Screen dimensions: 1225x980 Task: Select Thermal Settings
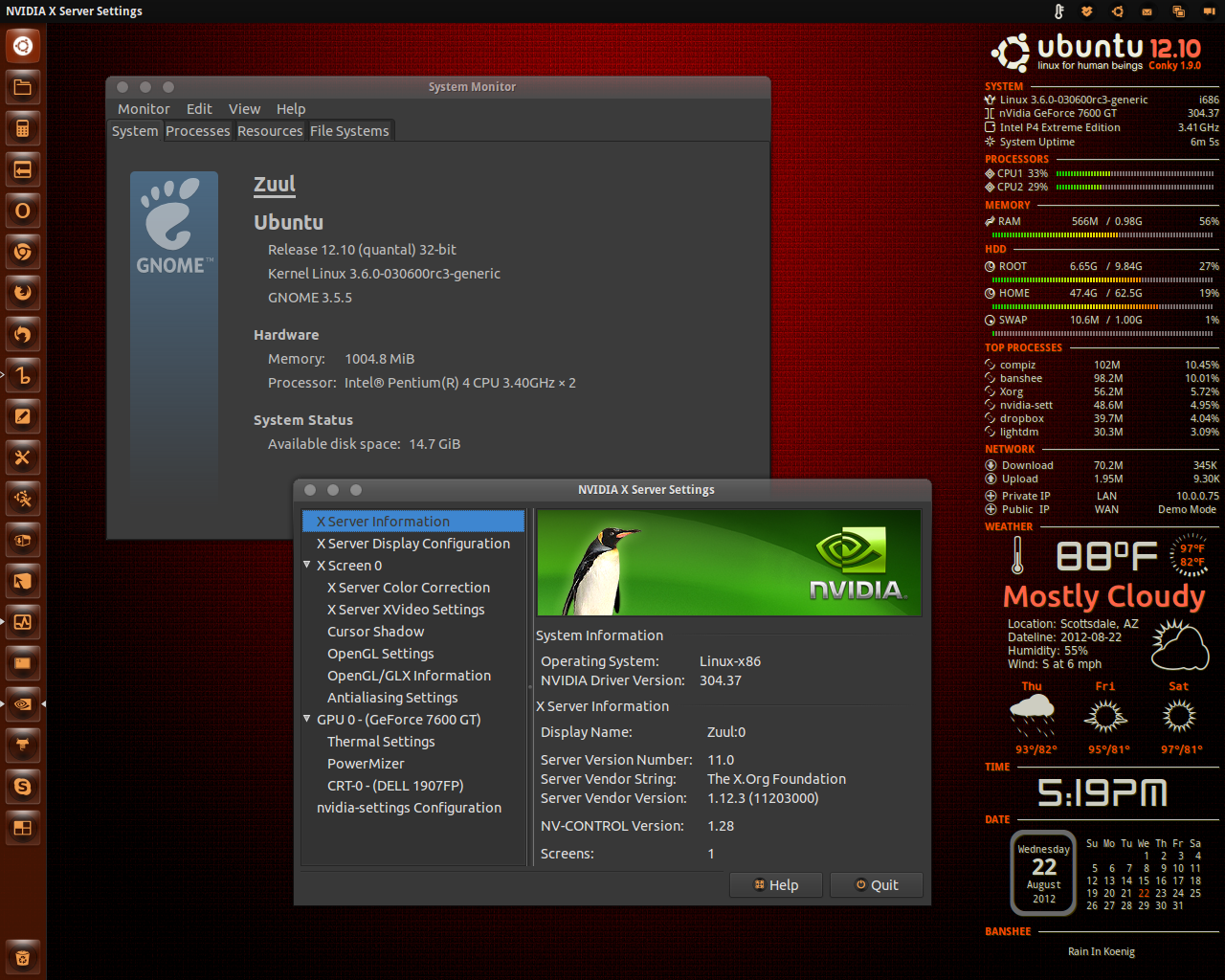click(x=381, y=742)
